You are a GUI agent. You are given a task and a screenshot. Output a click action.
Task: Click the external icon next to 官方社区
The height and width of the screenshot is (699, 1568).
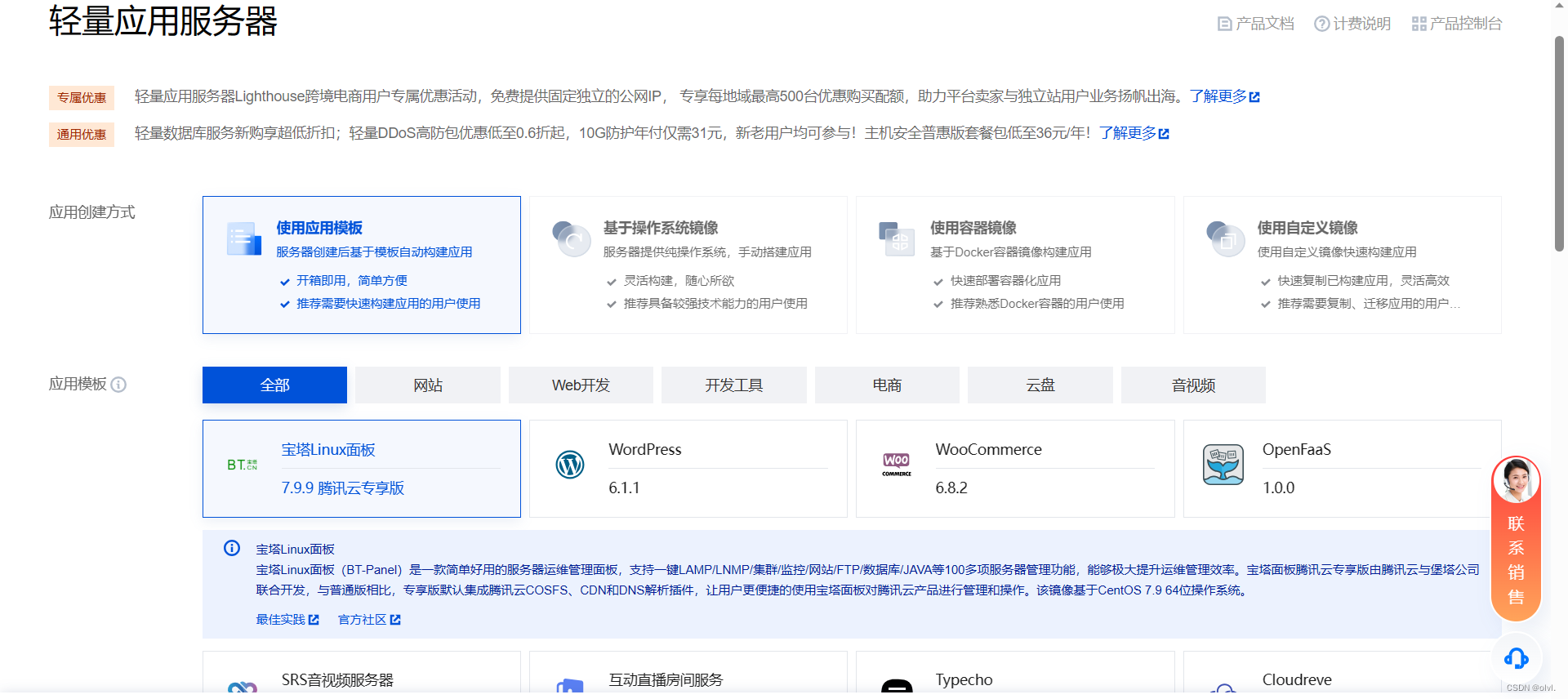tap(395, 620)
